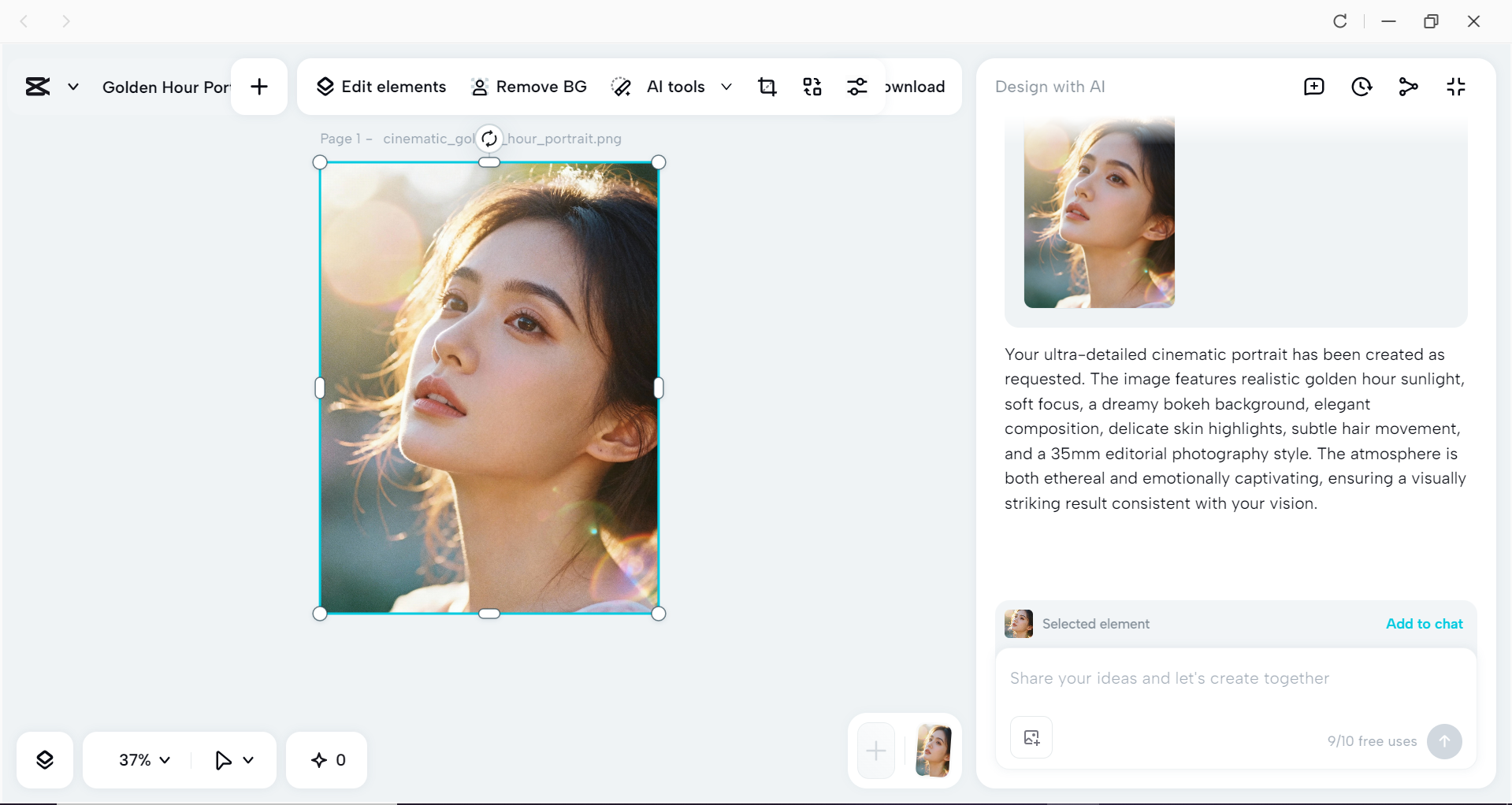Viewport: 1512px width, 805px height.
Task: Open the CapCut logo dropdown
Action: click(72, 87)
